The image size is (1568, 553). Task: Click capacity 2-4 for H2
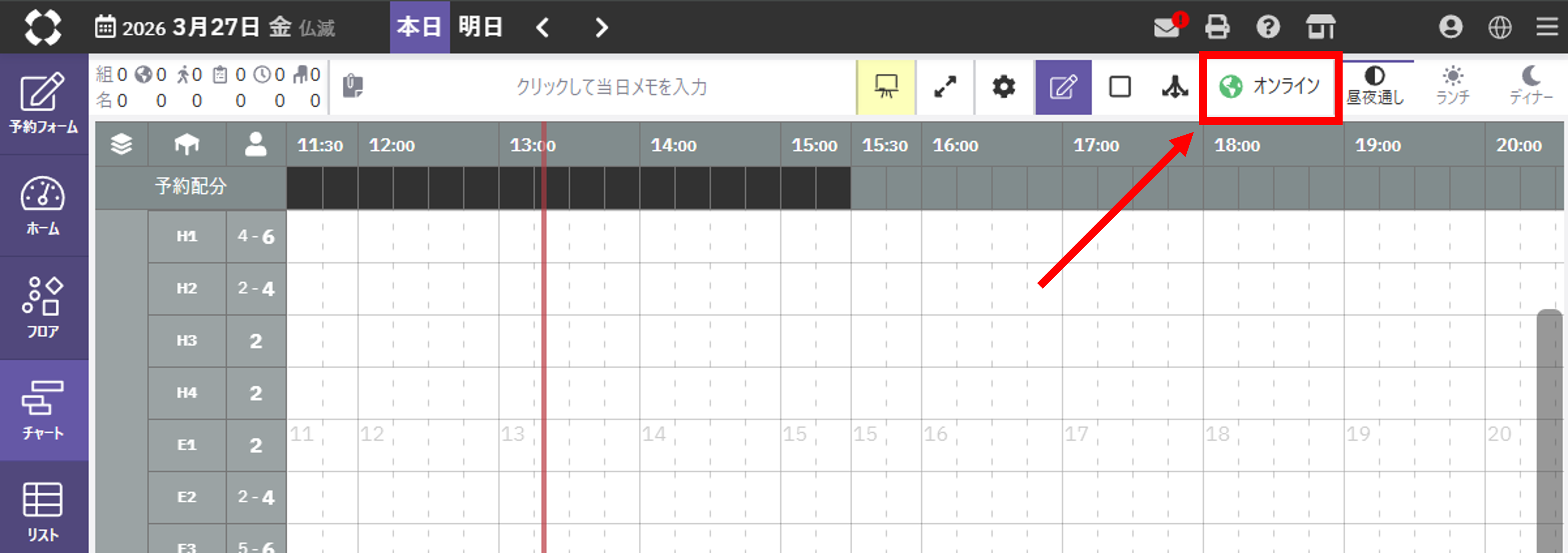tap(256, 288)
